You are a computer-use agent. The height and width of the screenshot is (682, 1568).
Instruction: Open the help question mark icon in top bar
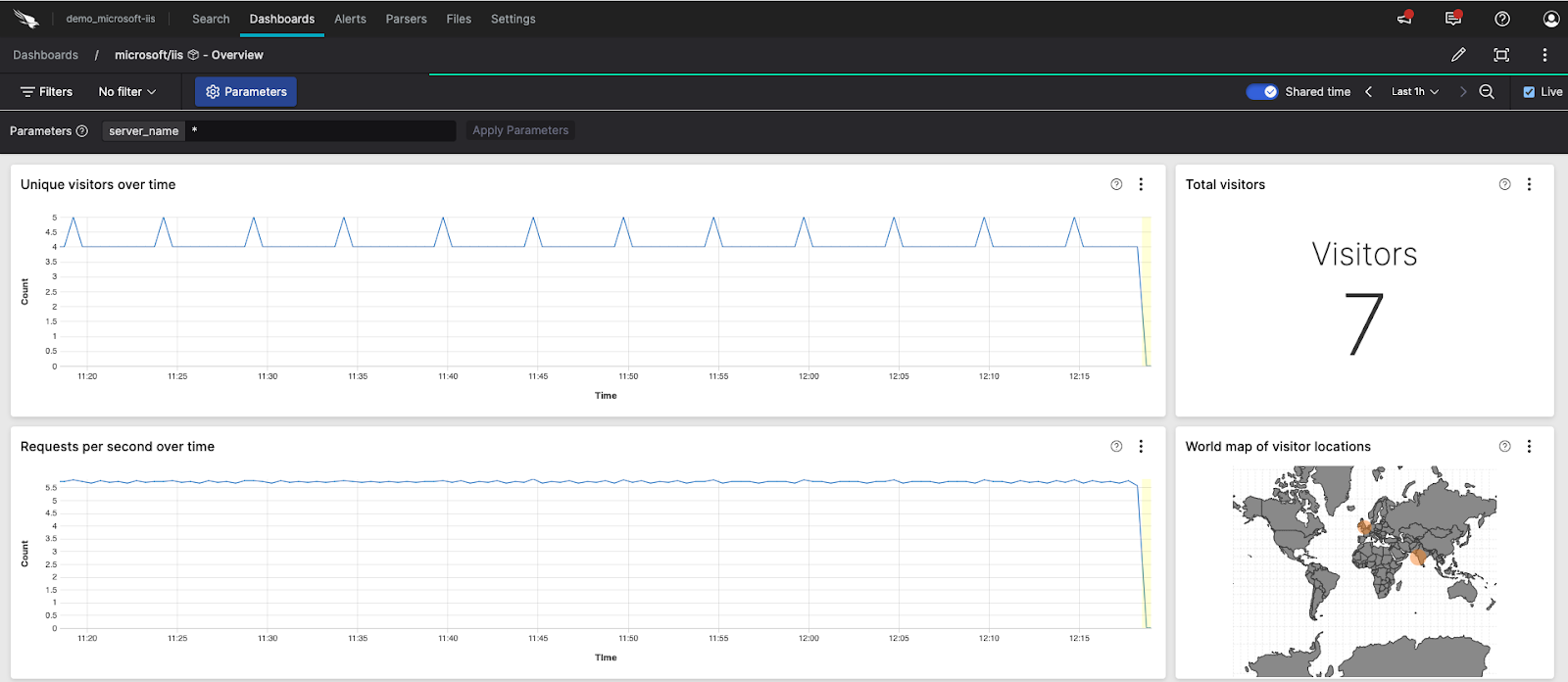(x=1502, y=19)
